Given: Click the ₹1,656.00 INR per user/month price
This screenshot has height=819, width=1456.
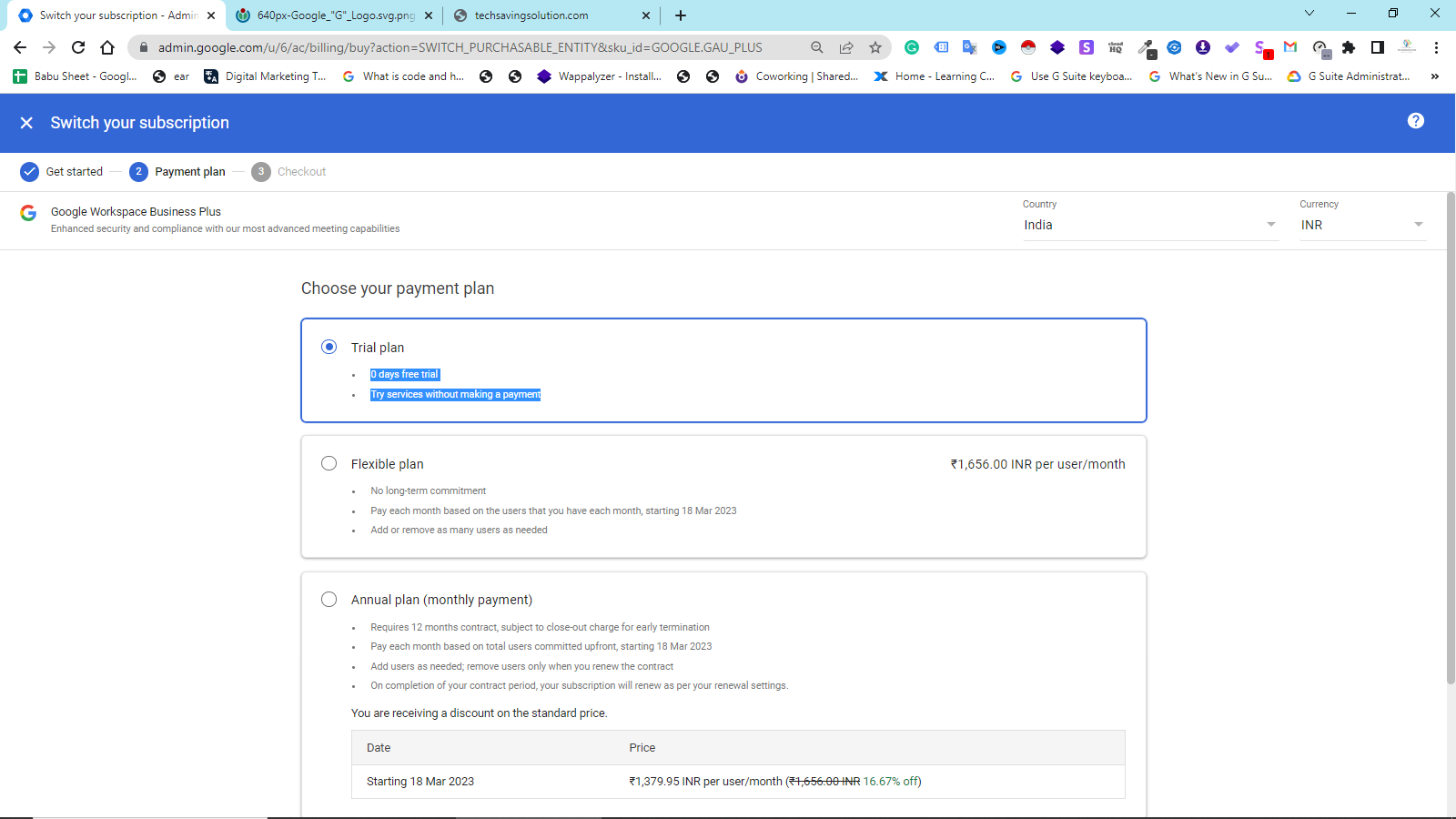Looking at the screenshot, I should 1037,464.
